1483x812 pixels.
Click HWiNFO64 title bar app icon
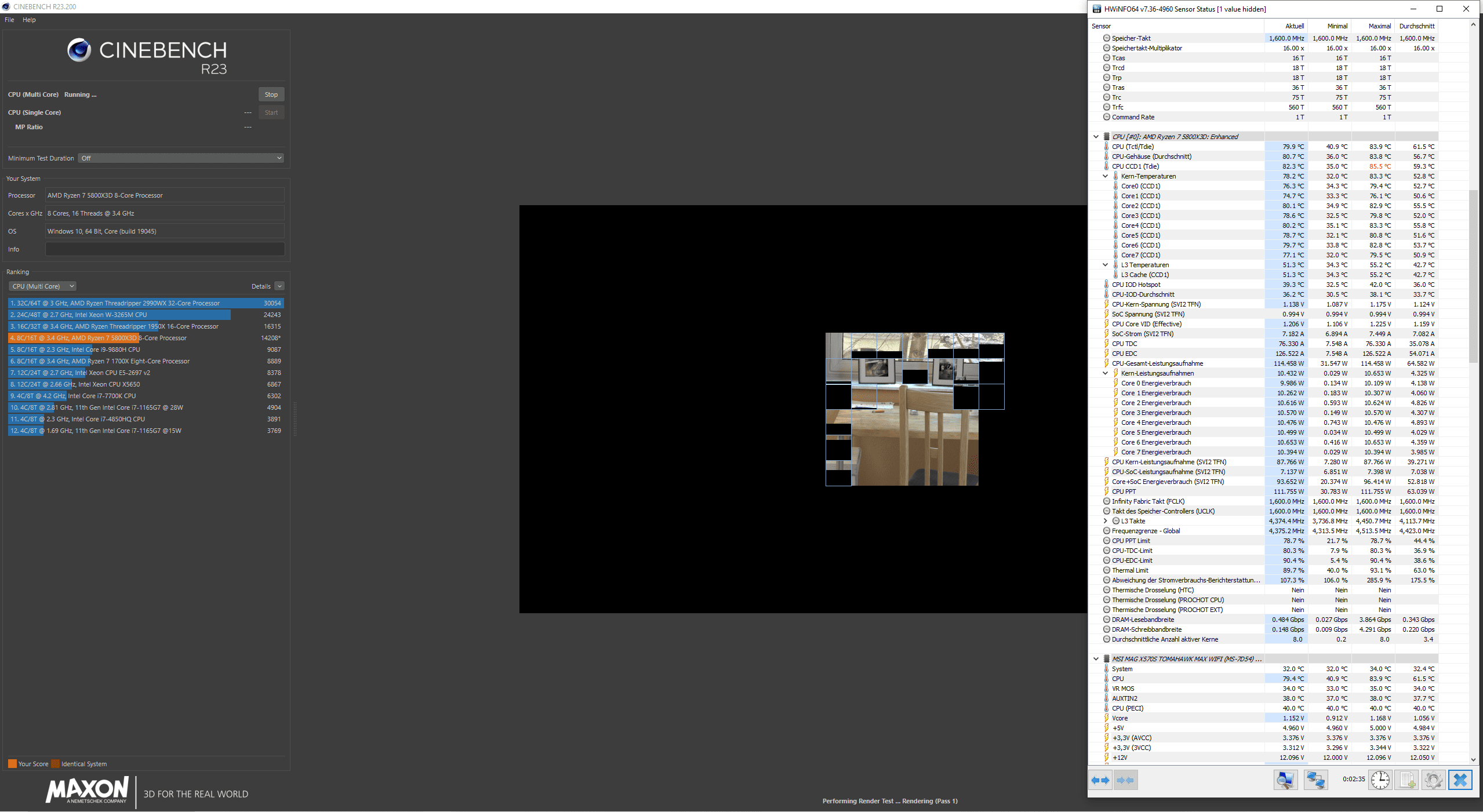point(1097,9)
